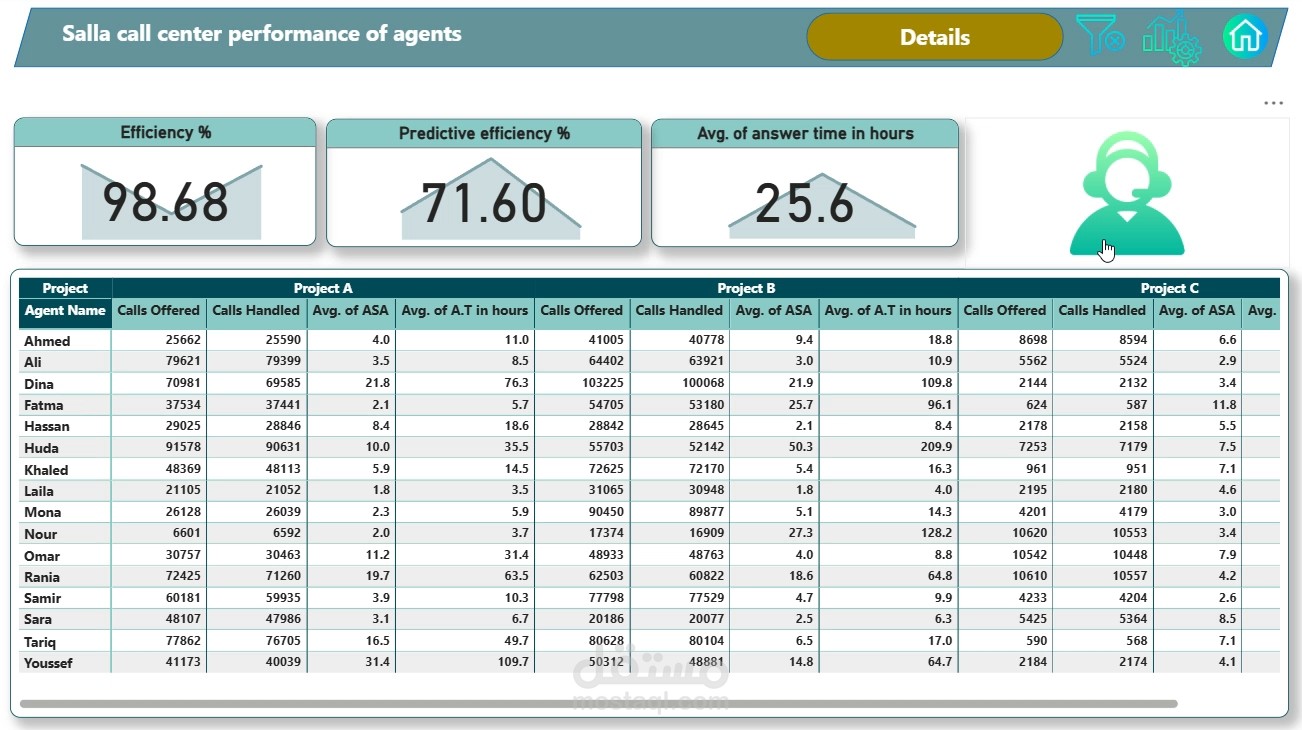
Task: Click Project A Avg. of ASA header
Action: pos(349,310)
